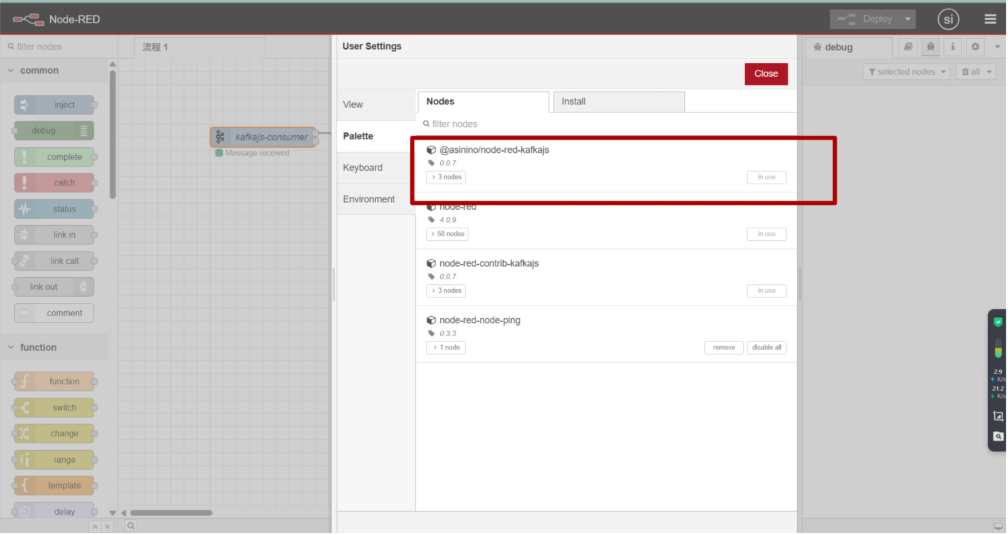Screen dimensions: 1008x535
Task: Click the canvas search magnifier icon
Action: [x=131, y=525]
